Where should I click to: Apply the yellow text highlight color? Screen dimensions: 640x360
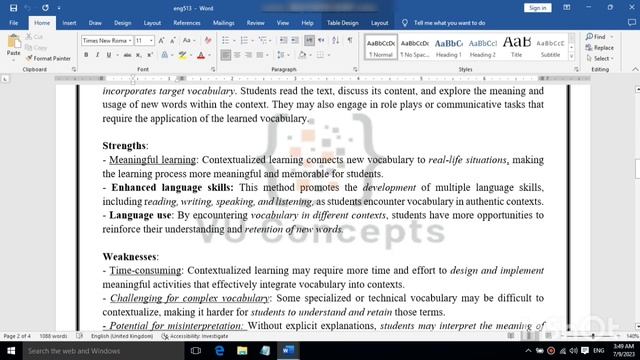[x=182, y=55]
